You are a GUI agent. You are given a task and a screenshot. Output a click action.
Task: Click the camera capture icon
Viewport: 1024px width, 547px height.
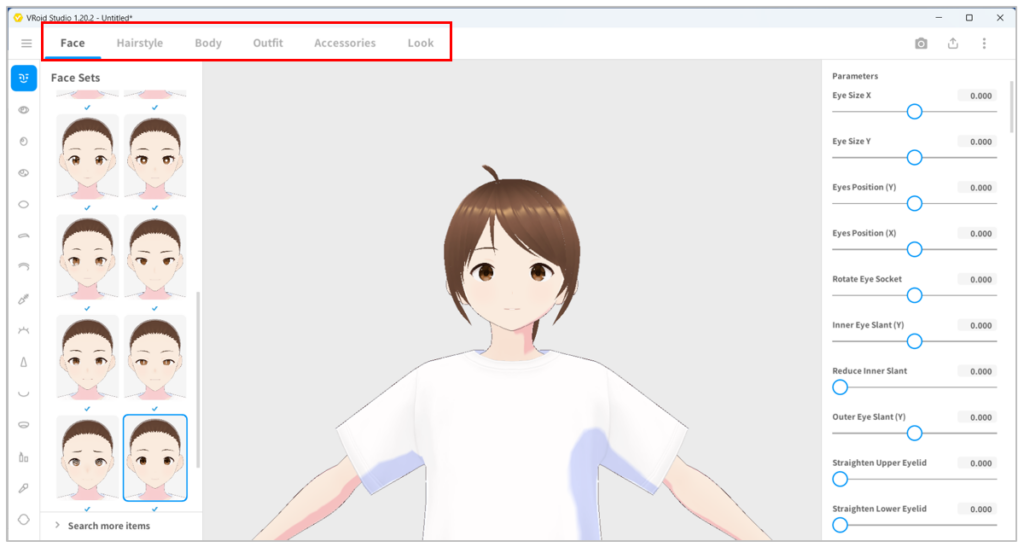click(x=921, y=43)
